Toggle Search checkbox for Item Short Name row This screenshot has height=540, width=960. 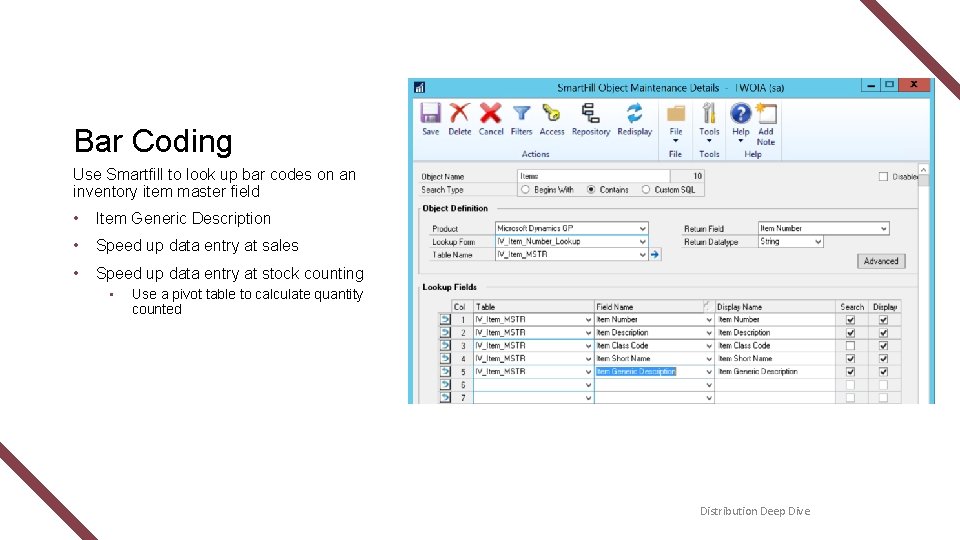coord(850,358)
